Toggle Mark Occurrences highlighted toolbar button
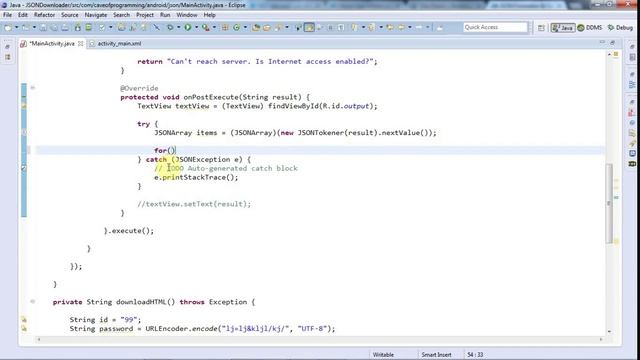 pyautogui.click(x=309, y=27)
